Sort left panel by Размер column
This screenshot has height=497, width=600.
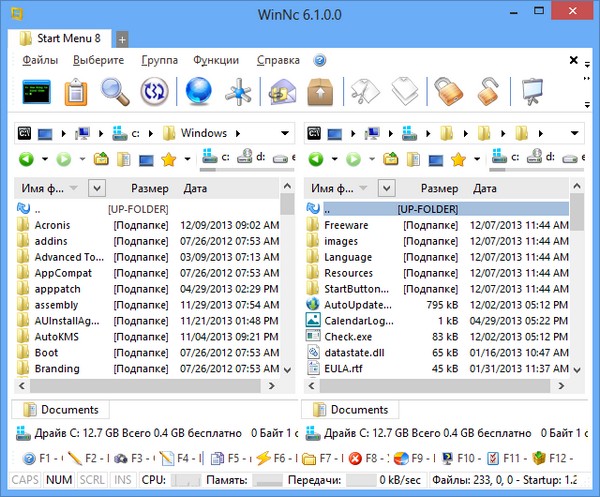[x=149, y=188]
